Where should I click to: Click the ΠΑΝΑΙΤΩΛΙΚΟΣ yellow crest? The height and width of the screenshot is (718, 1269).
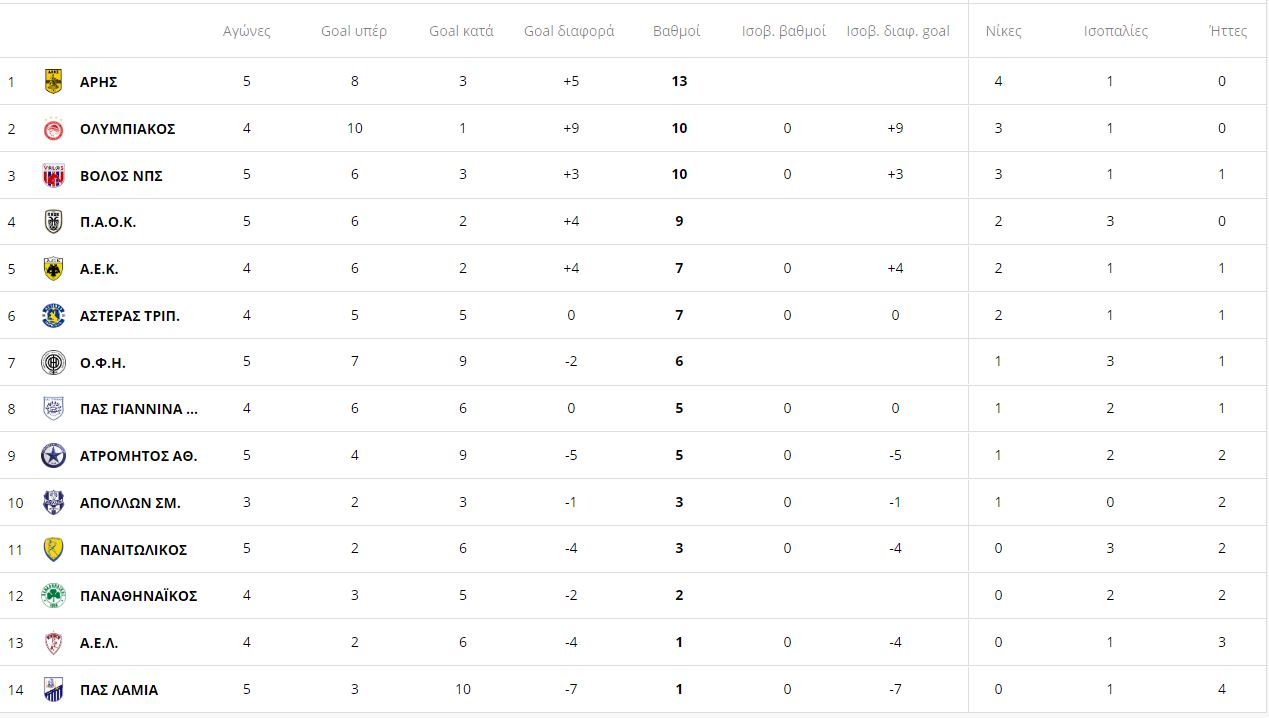(x=54, y=549)
